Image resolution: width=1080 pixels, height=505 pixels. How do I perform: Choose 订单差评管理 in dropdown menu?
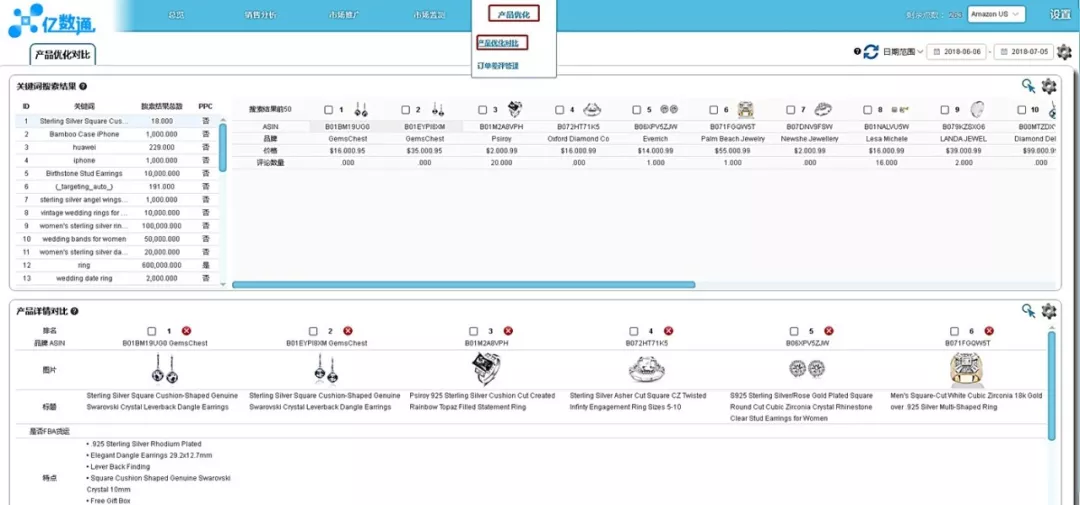(498, 66)
